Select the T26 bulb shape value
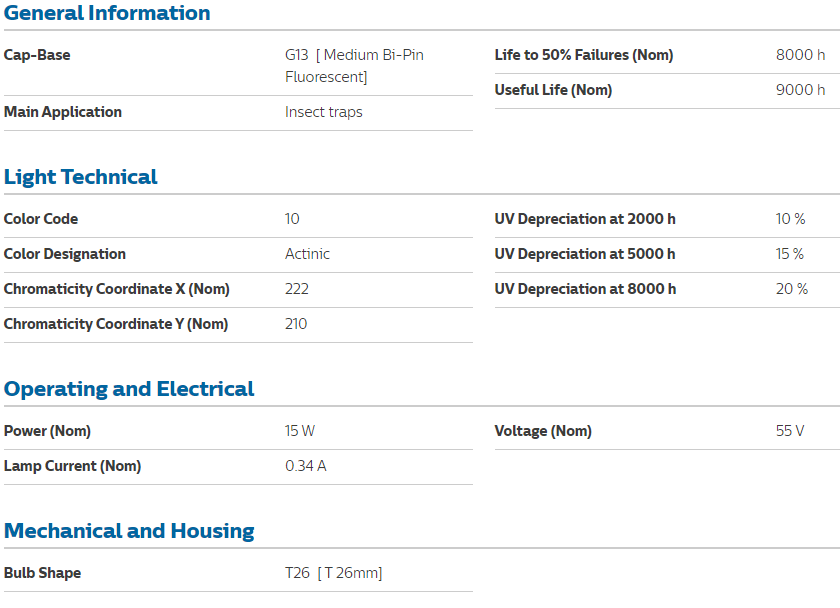This screenshot has width=840, height=608. 333,573
